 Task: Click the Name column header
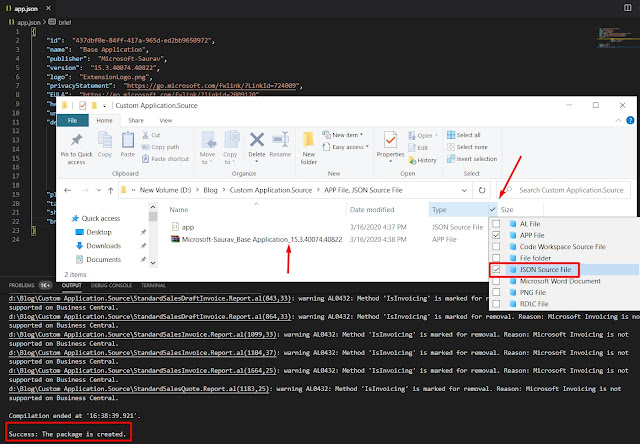[x=179, y=209]
